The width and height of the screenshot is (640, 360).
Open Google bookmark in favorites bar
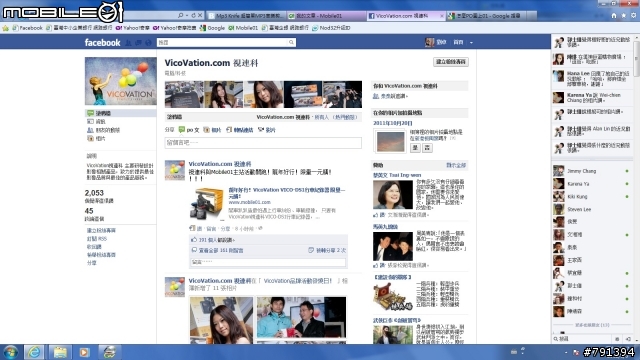[x=212, y=28]
